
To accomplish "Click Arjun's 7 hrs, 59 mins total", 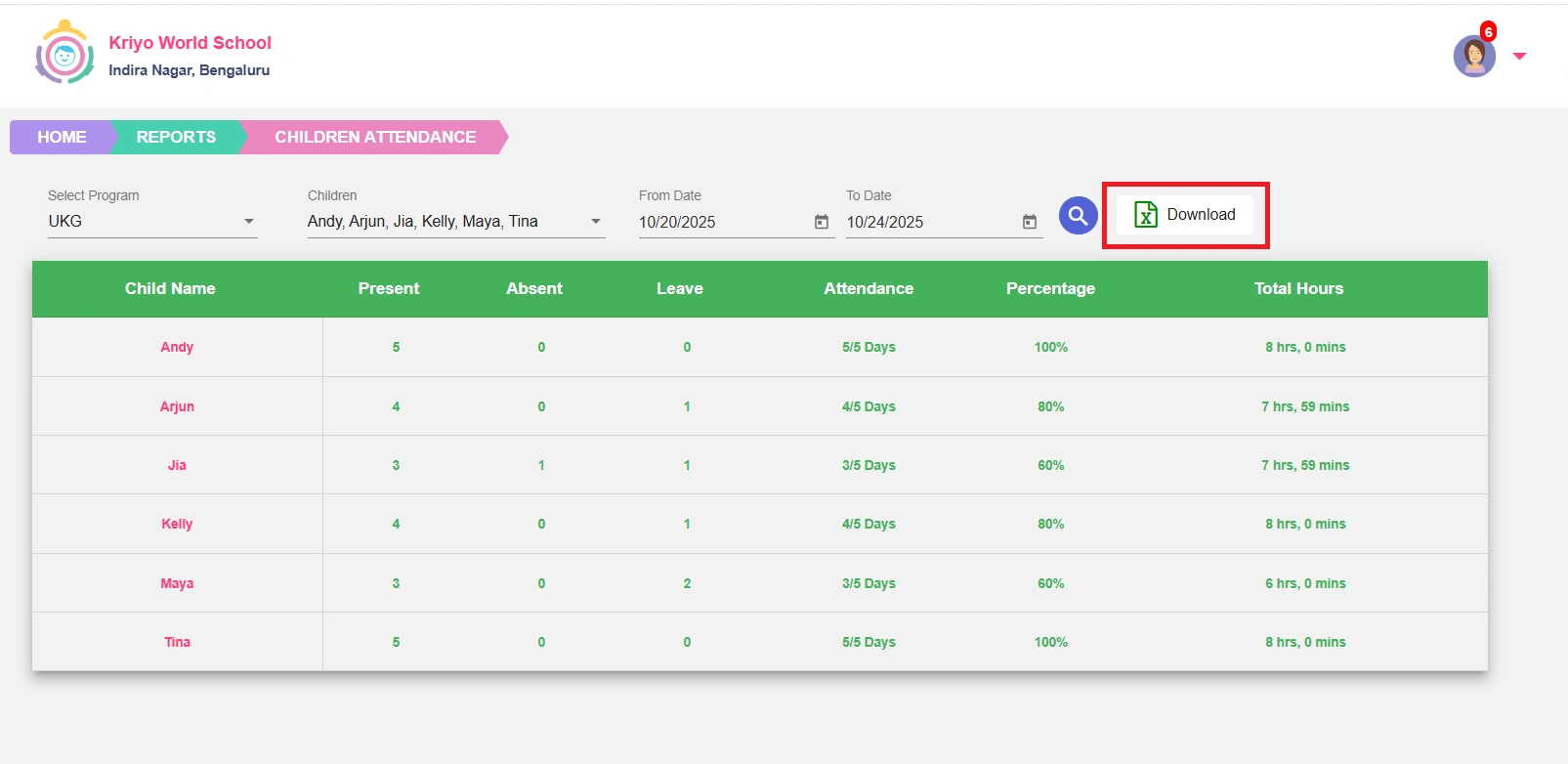I will click(x=1305, y=406).
